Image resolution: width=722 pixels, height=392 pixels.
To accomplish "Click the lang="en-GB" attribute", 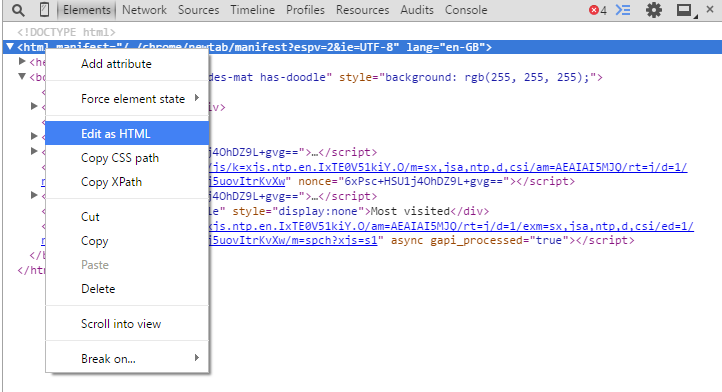I will tap(446, 47).
